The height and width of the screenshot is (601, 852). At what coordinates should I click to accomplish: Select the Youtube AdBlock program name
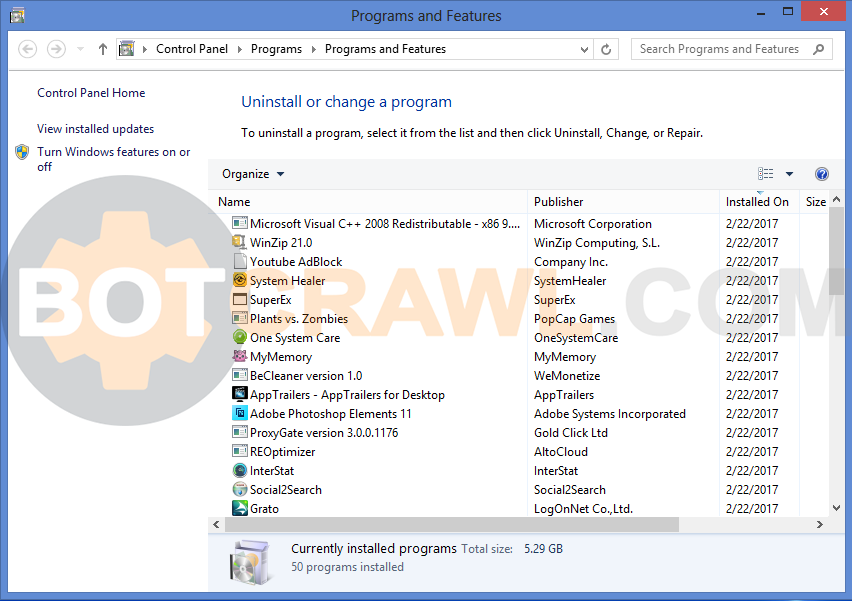pos(296,261)
